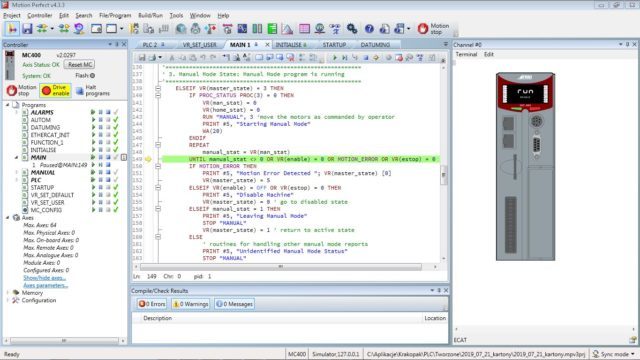Switch to the DATUMING tab
Viewport: 640px width, 360px height.
pos(375,44)
